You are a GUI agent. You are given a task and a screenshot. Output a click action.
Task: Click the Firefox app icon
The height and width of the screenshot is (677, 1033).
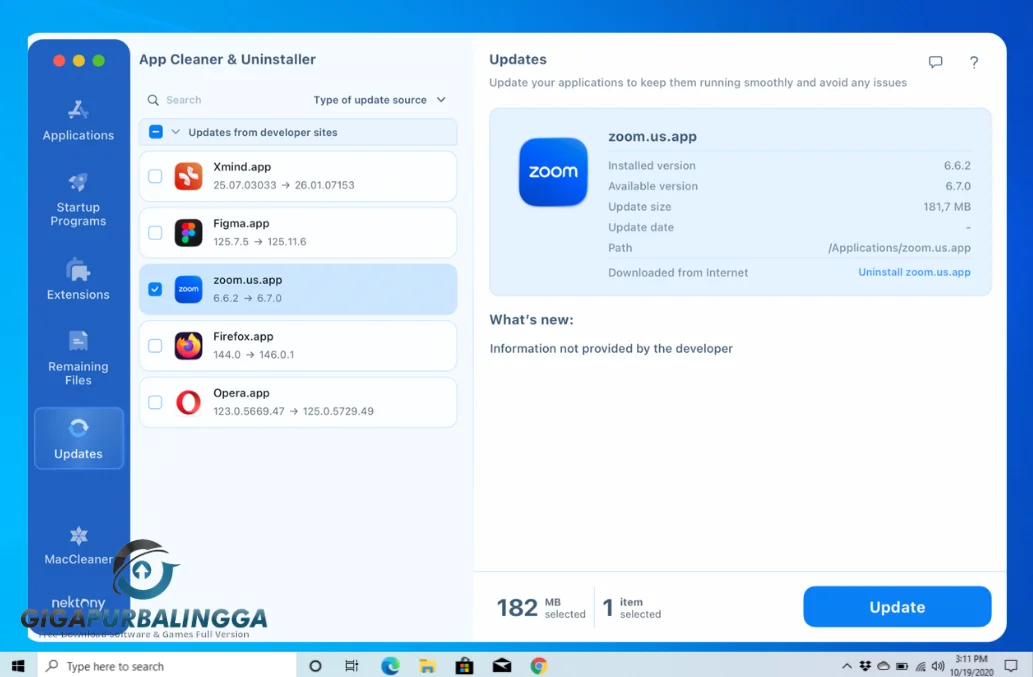(188, 346)
